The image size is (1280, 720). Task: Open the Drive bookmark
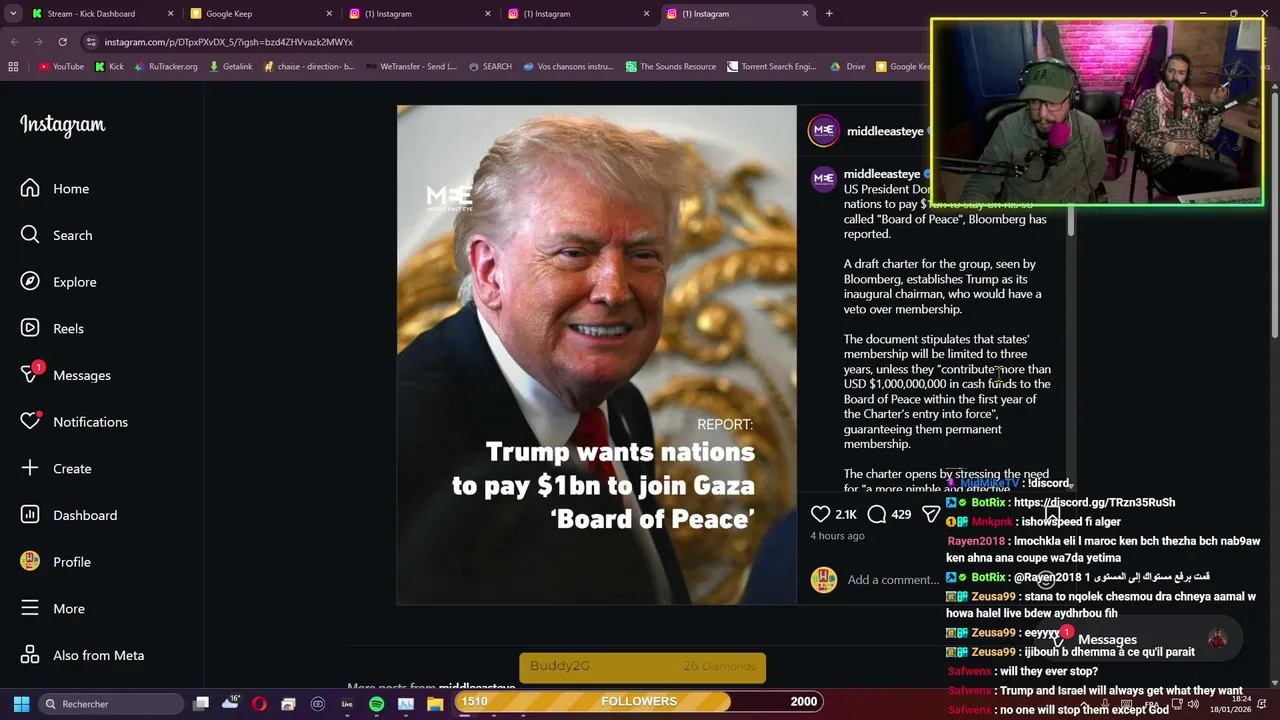848,67
